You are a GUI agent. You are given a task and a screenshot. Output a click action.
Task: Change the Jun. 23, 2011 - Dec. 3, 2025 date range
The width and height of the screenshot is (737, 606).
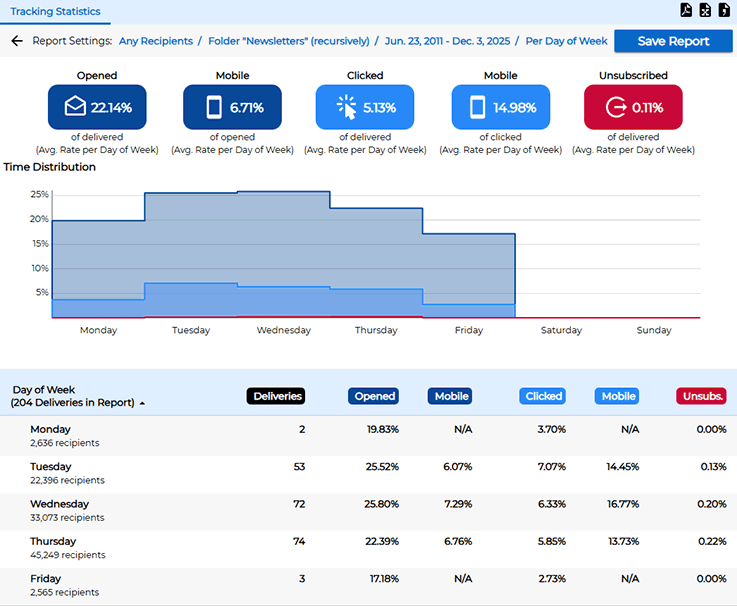(x=449, y=41)
